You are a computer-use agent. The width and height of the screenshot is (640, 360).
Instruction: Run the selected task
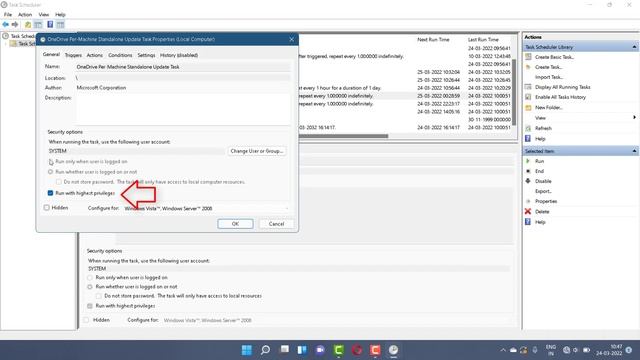pyautogui.click(x=539, y=161)
